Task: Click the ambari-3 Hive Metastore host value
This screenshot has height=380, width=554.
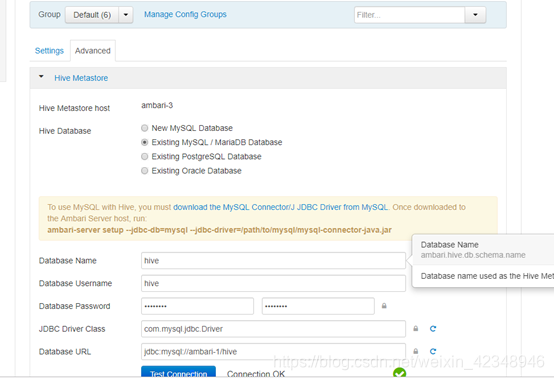Action: coord(157,105)
